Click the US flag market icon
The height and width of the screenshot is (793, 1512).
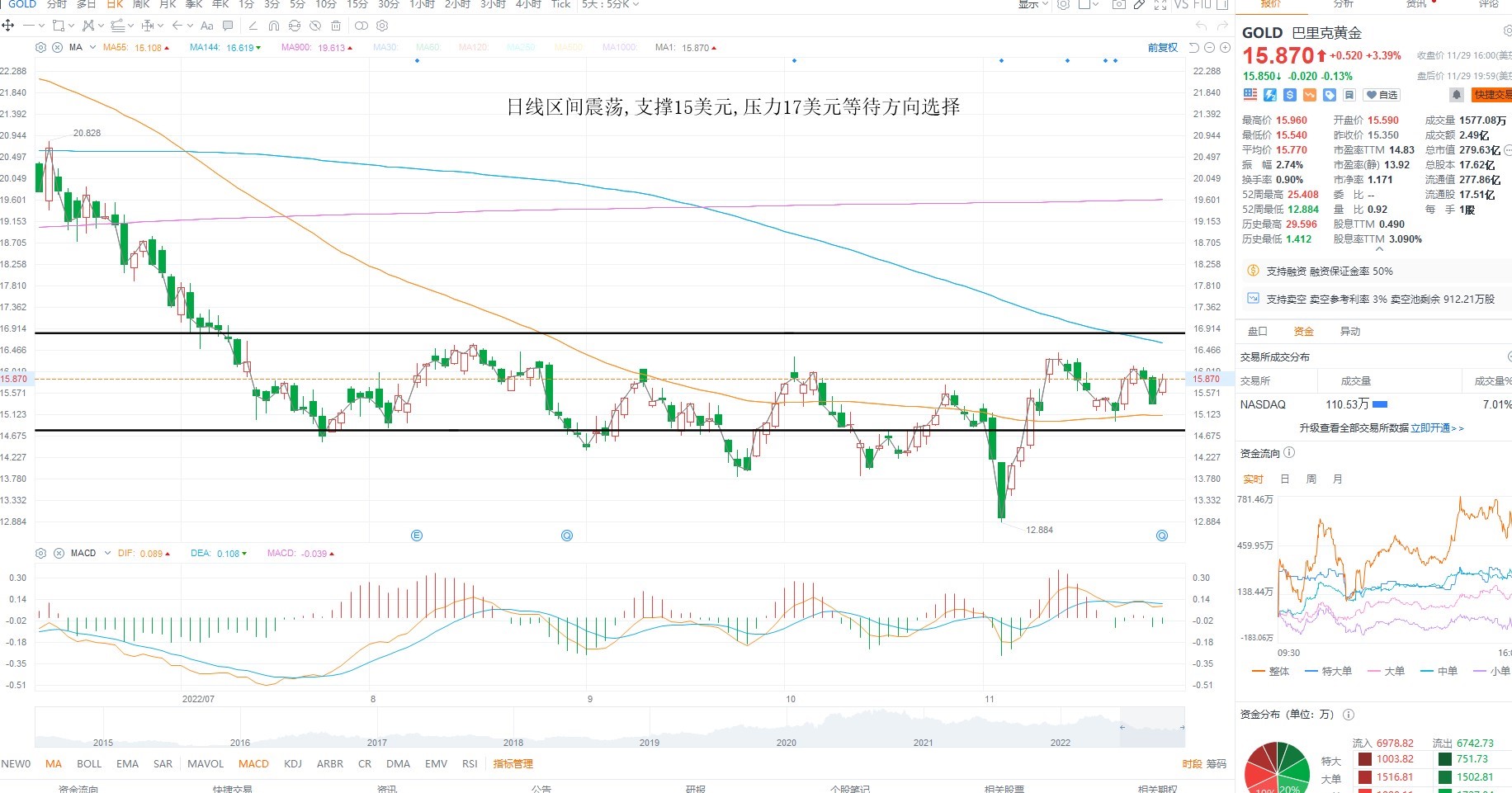(1250, 95)
